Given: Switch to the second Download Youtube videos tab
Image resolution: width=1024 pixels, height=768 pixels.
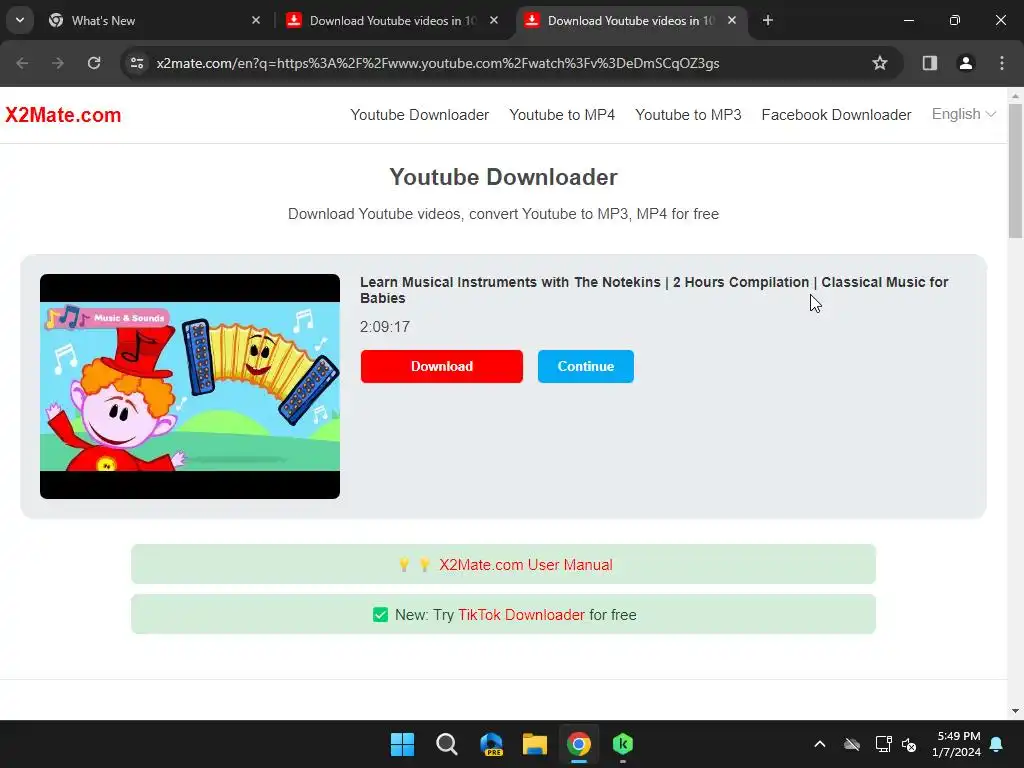Looking at the screenshot, I should click(392, 20).
